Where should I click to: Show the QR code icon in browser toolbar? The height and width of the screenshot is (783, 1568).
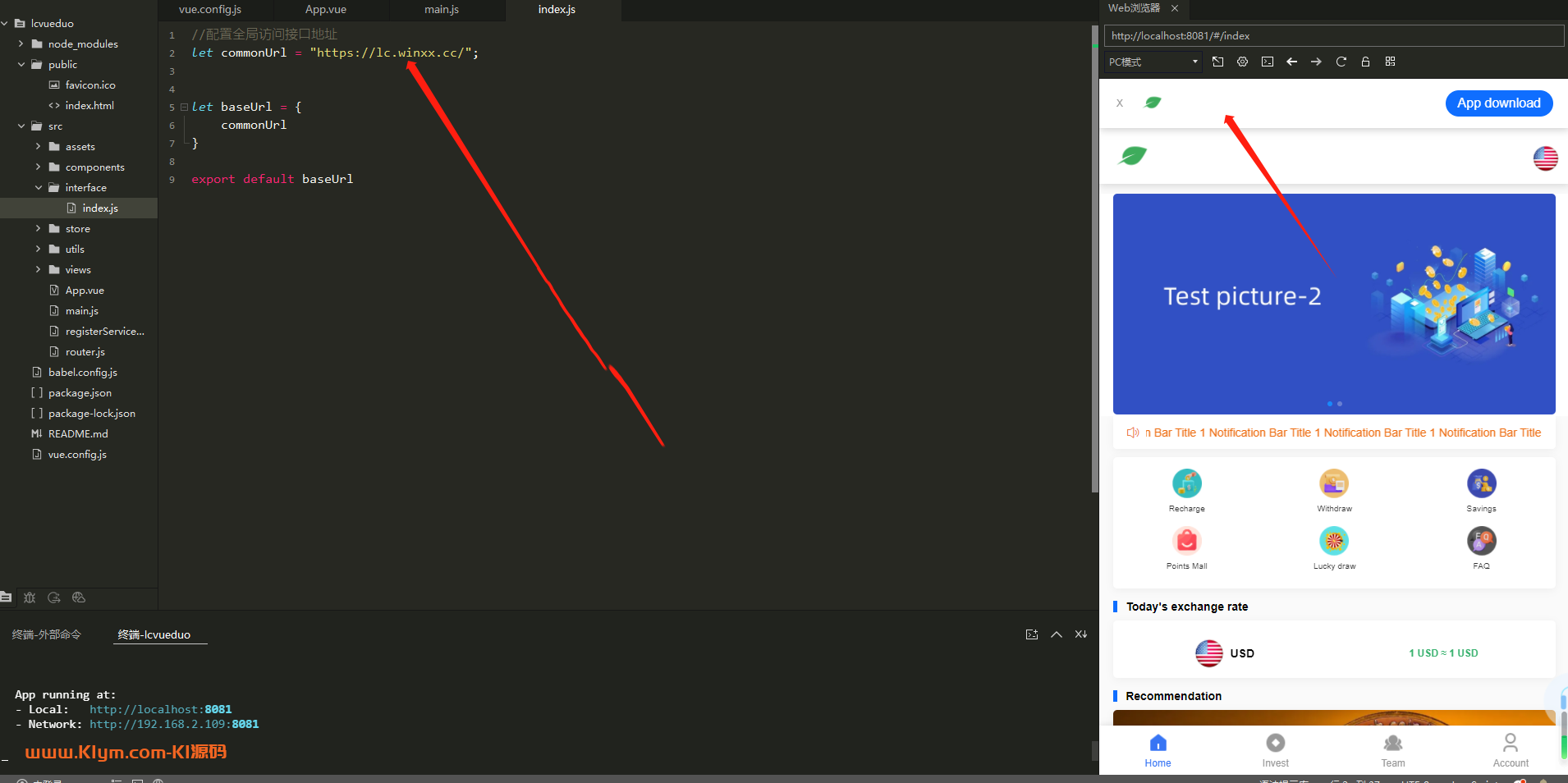pos(1390,62)
